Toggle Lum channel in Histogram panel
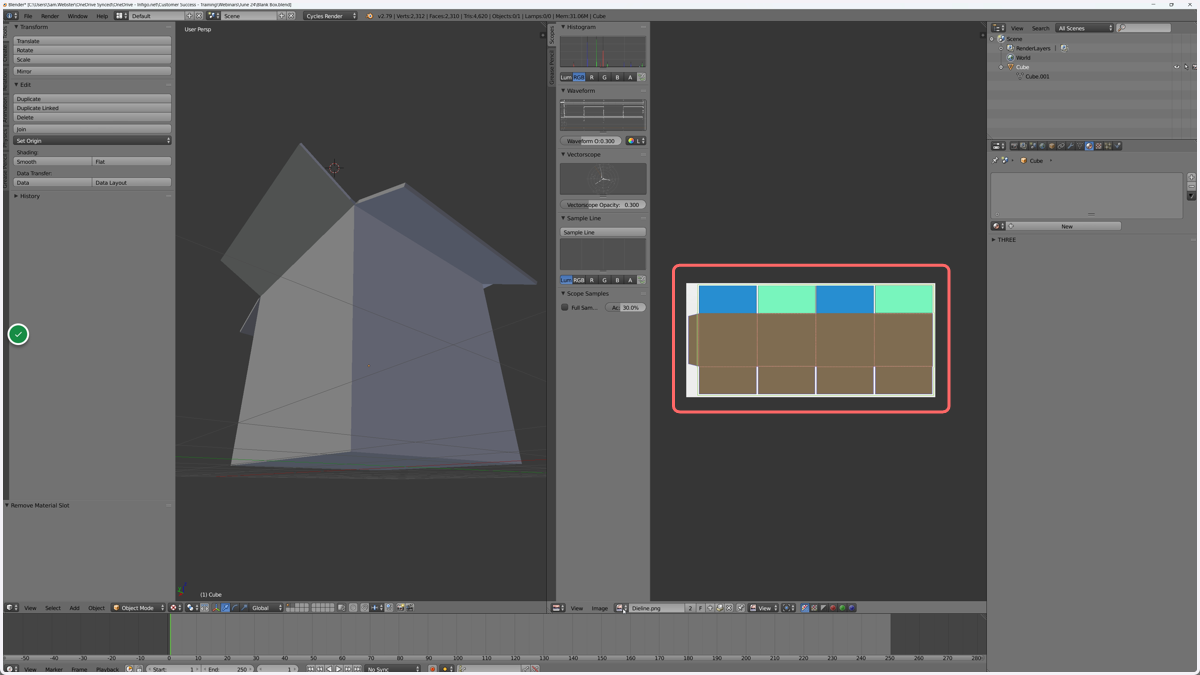The height and width of the screenshot is (675, 1200). tap(566, 77)
